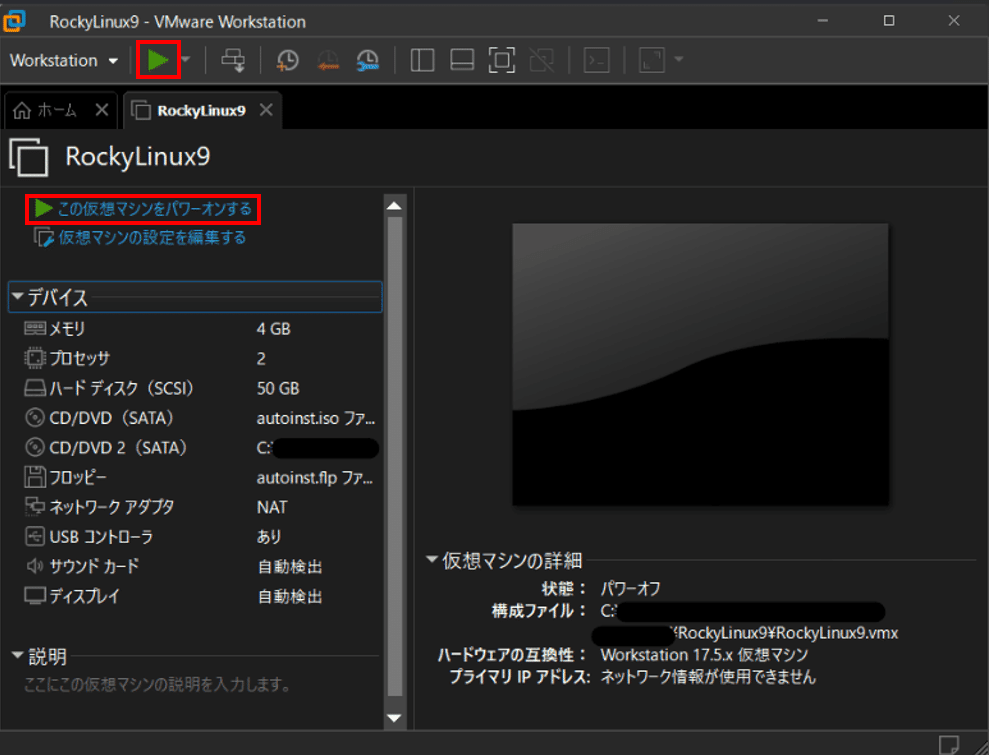Select the CD/DVD (SATA) device row
The height and width of the screenshot is (755, 989).
(195, 418)
